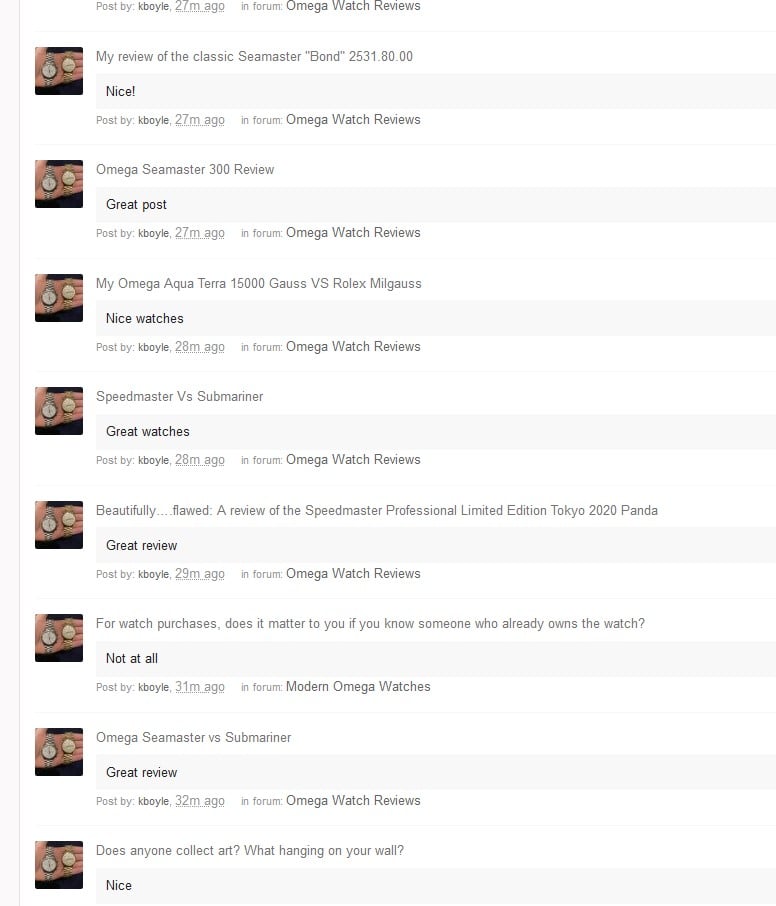The height and width of the screenshot is (906, 776).
Task: Click the 31m ago timestamp
Action: coord(200,687)
